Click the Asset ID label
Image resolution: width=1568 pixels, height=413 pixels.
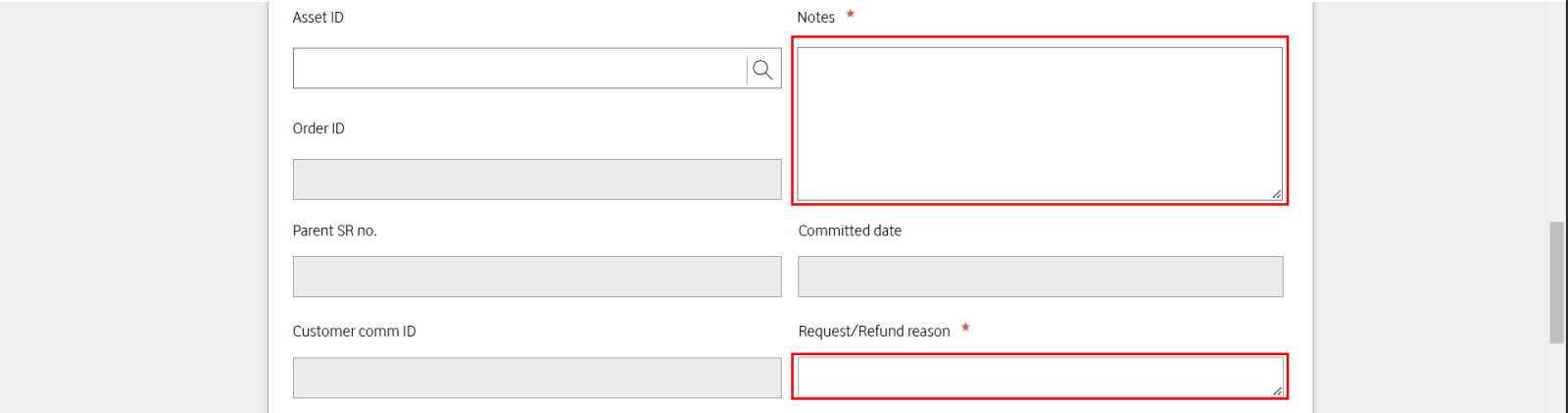pos(318,18)
